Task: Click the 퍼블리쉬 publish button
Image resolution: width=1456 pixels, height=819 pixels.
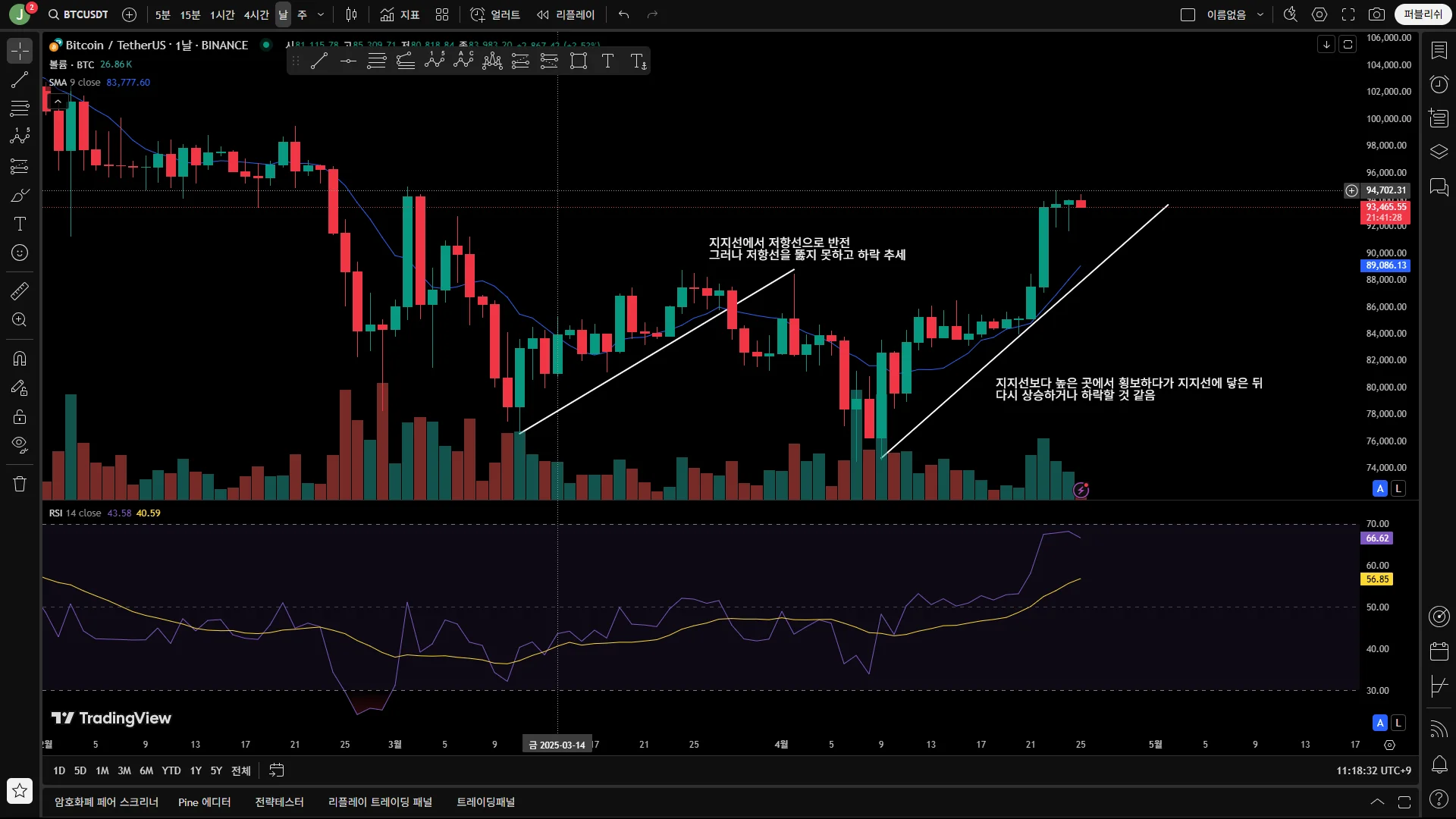Action: tap(1423, 14)
